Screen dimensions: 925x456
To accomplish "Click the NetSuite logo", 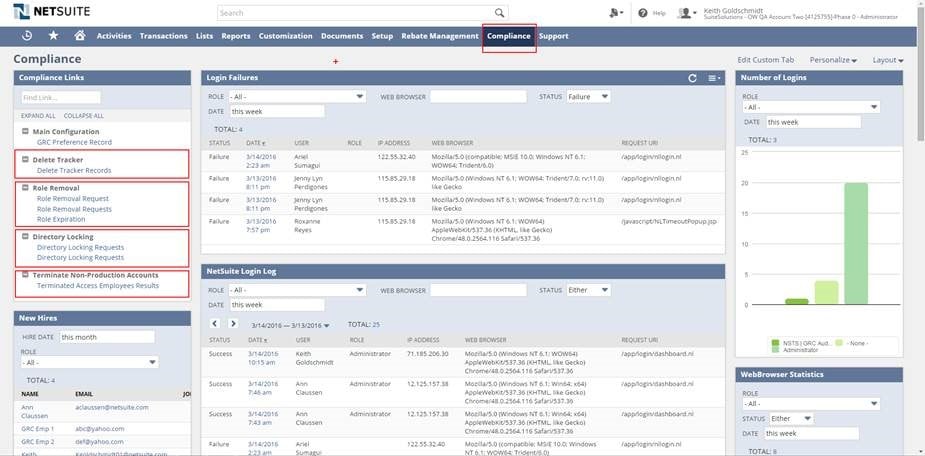I will click(x=52, y=11).
